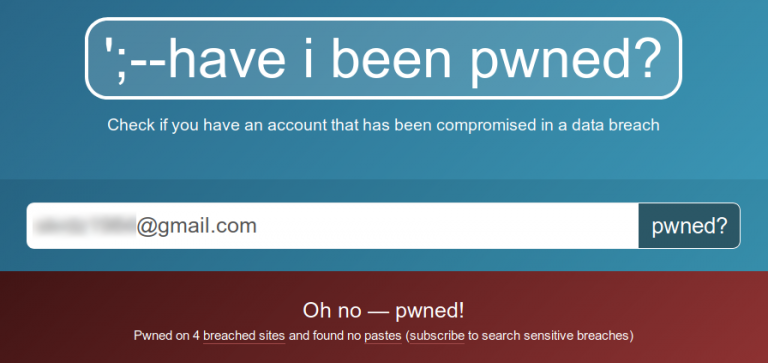Click the 'to search sensitive breaches' text
This screenshot has width=768, height=363.
[548, 336]
